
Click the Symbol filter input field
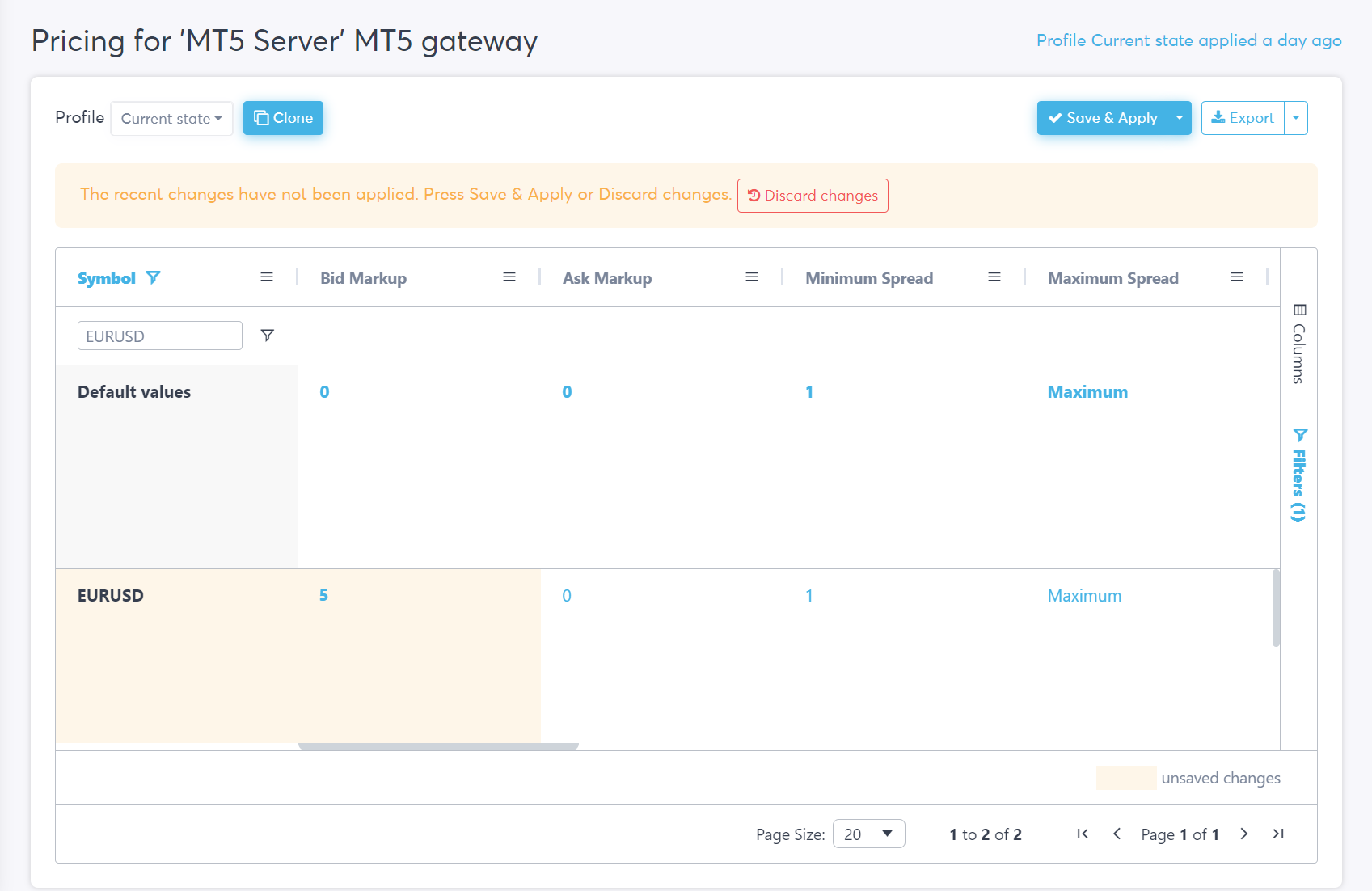click(x=160, y=336)
